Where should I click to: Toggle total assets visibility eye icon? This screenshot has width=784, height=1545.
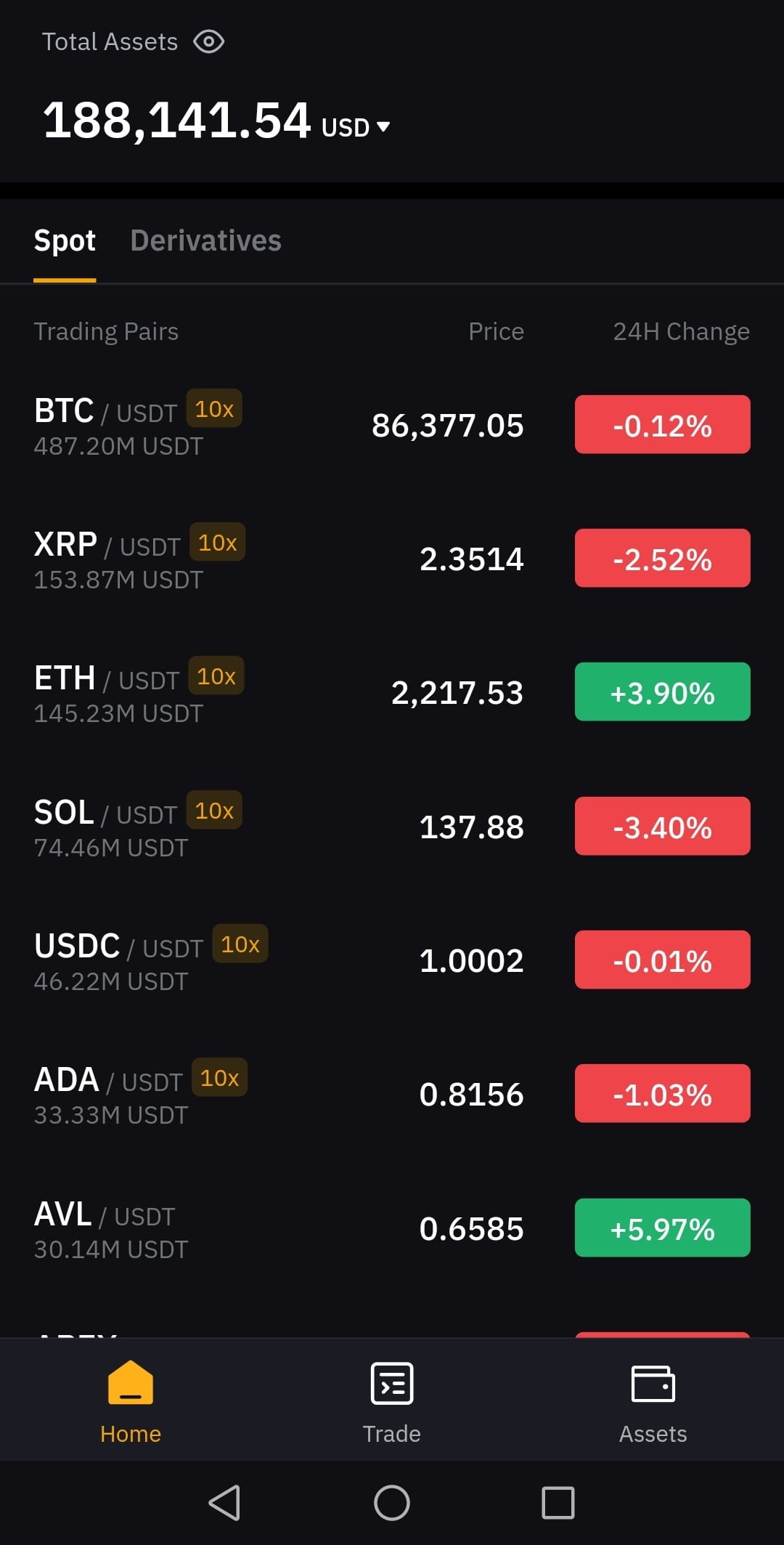(209, 42)
